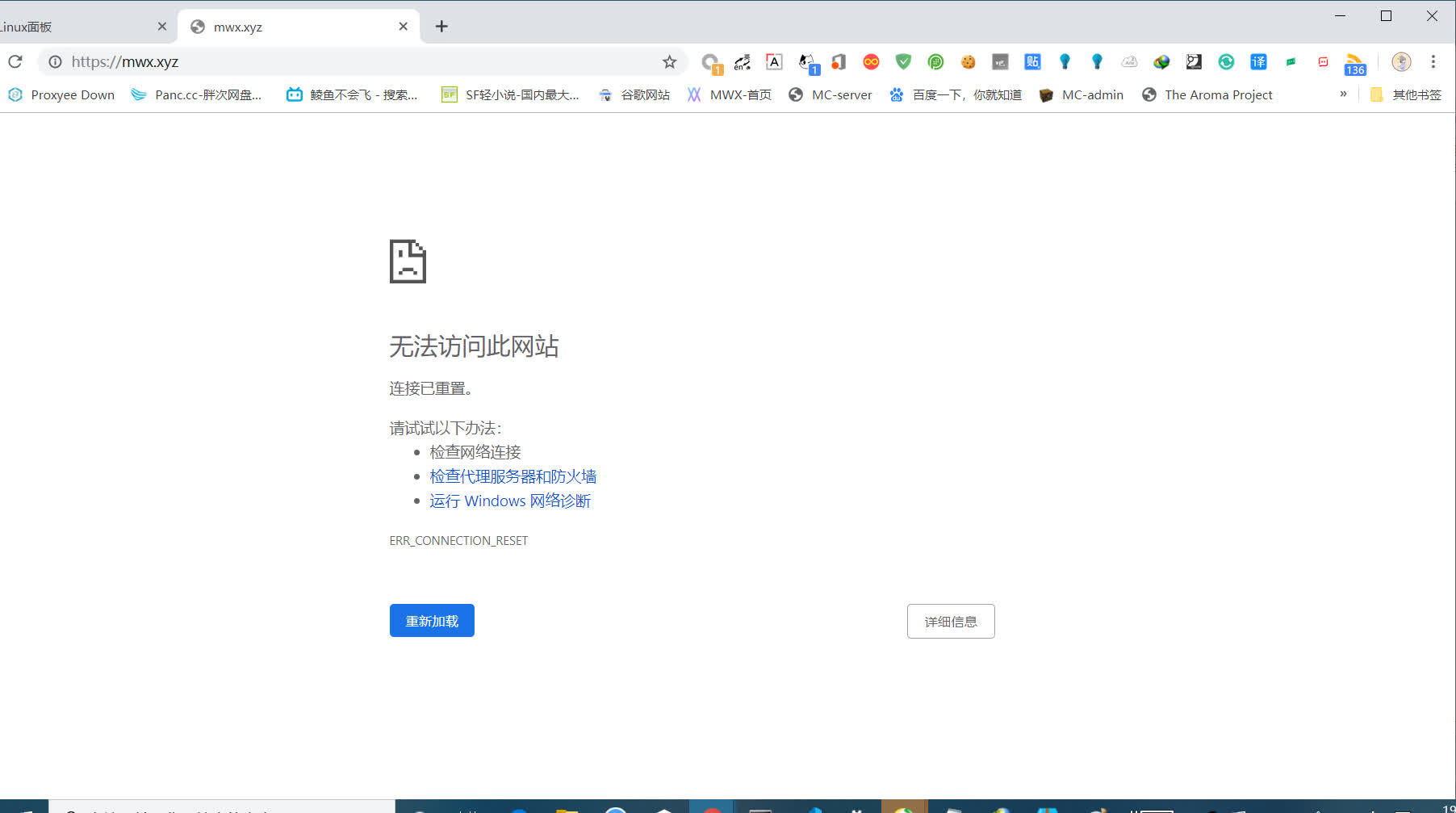Screen dimensions: 1456x813
Task: Close the mwx.xyz tab
Action: coord(404,27)
